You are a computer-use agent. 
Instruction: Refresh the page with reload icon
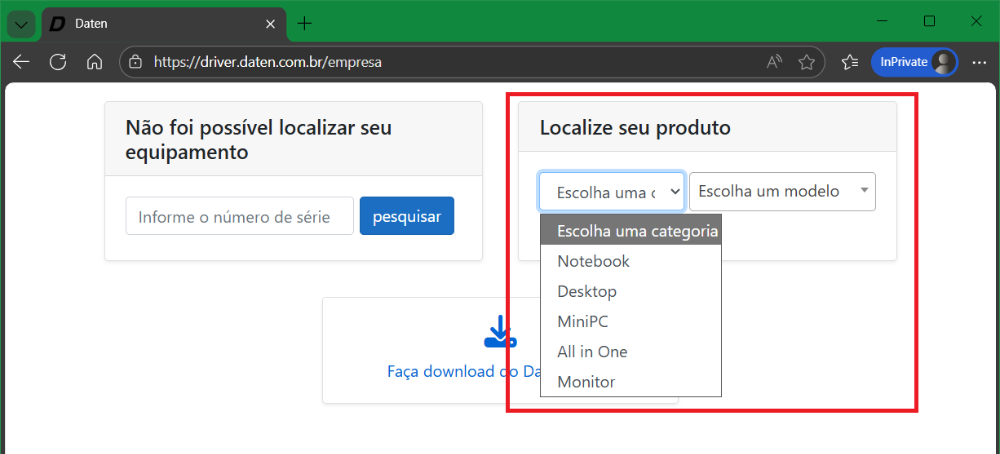(58, 62)
